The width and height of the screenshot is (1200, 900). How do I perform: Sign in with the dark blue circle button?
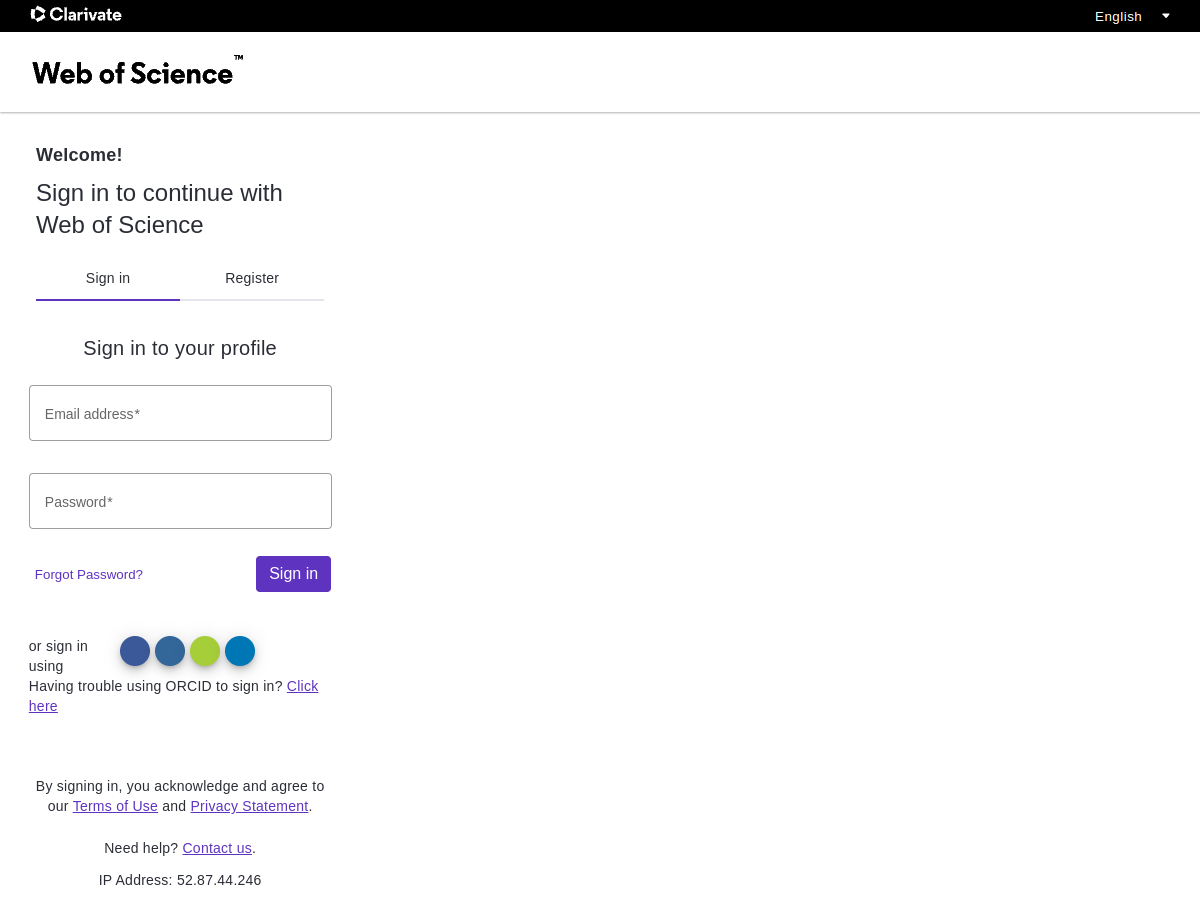pyautogui.click(x=135, y=651)
